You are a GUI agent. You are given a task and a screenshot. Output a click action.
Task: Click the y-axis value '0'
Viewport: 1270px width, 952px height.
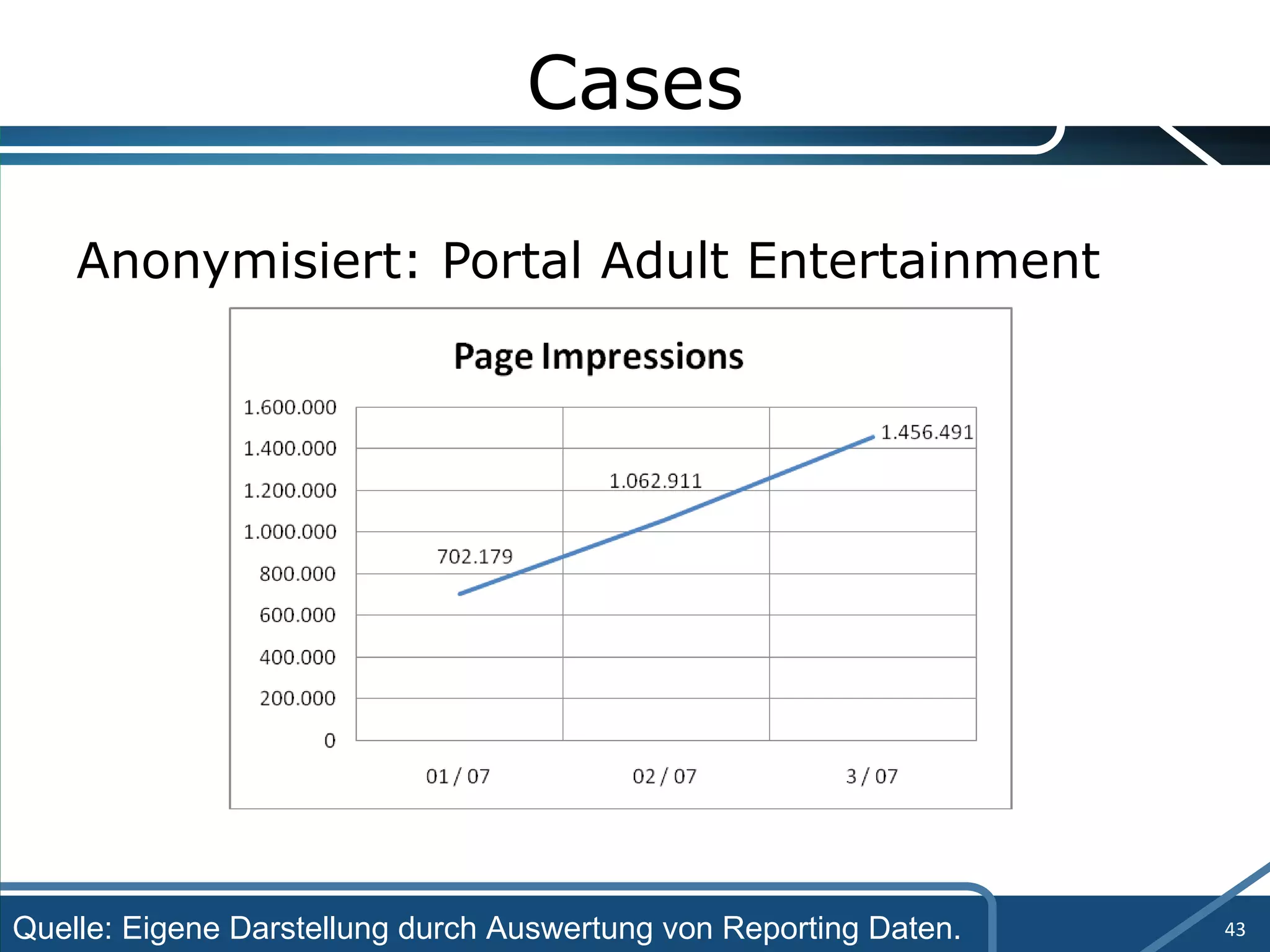coord(330,741)
